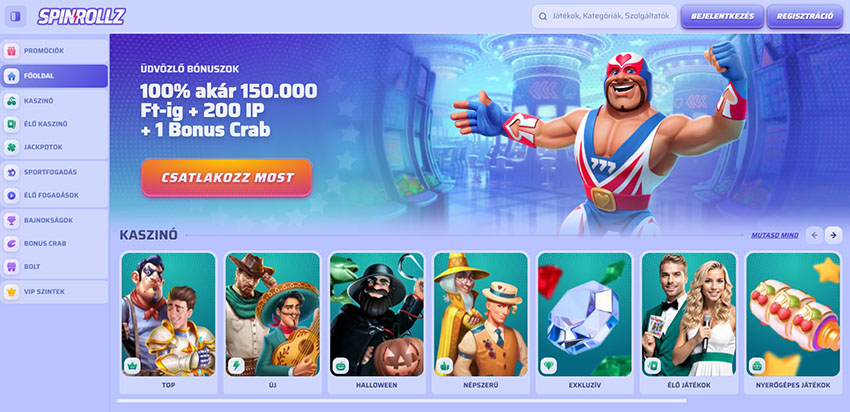Click the Bejelentkezés login button
The width and height of the screenshot is (850, 412).
722,16
